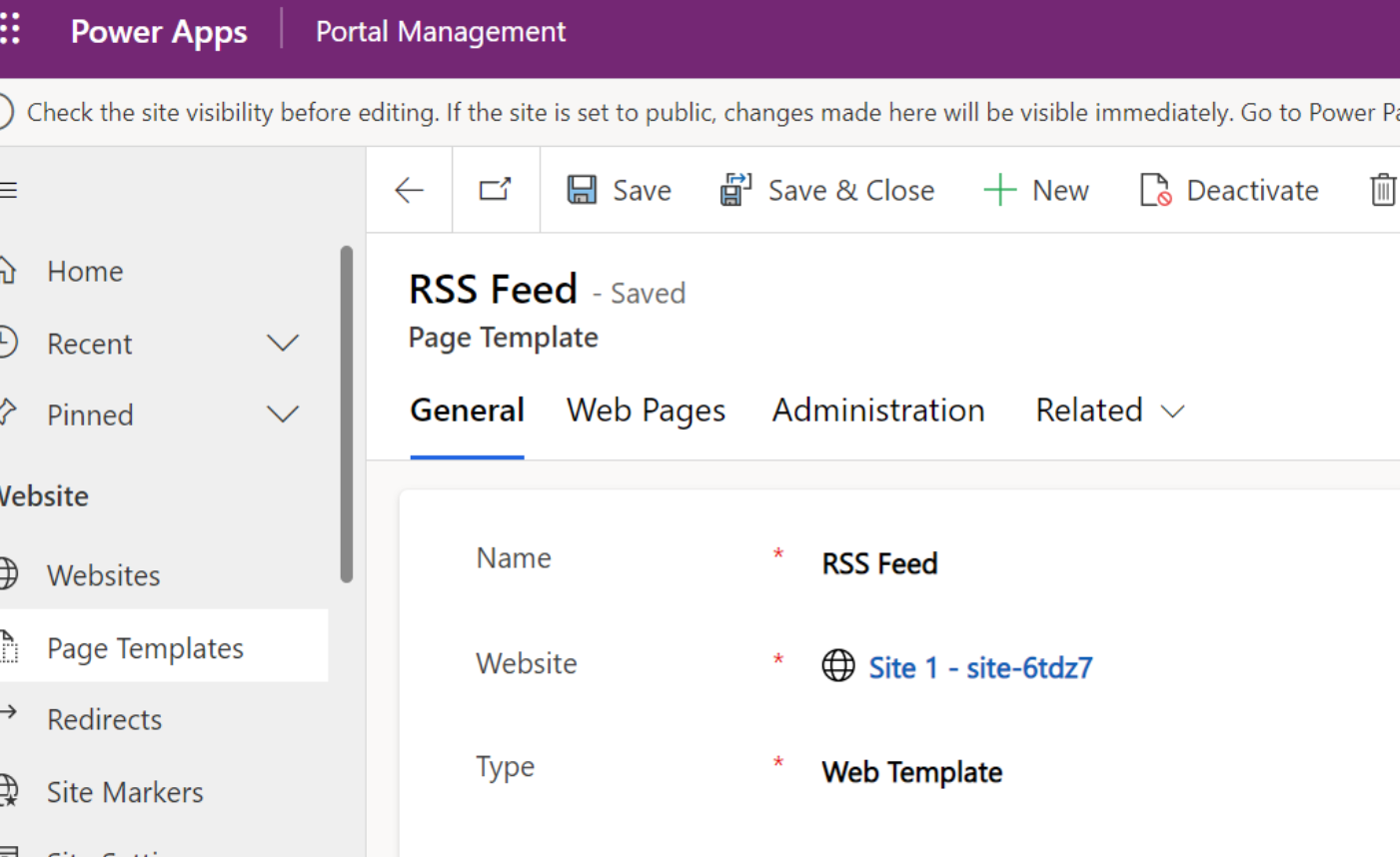Click the Page Template subtitle text
This screenshot has width=1400, height=857.
coord(503,338)
